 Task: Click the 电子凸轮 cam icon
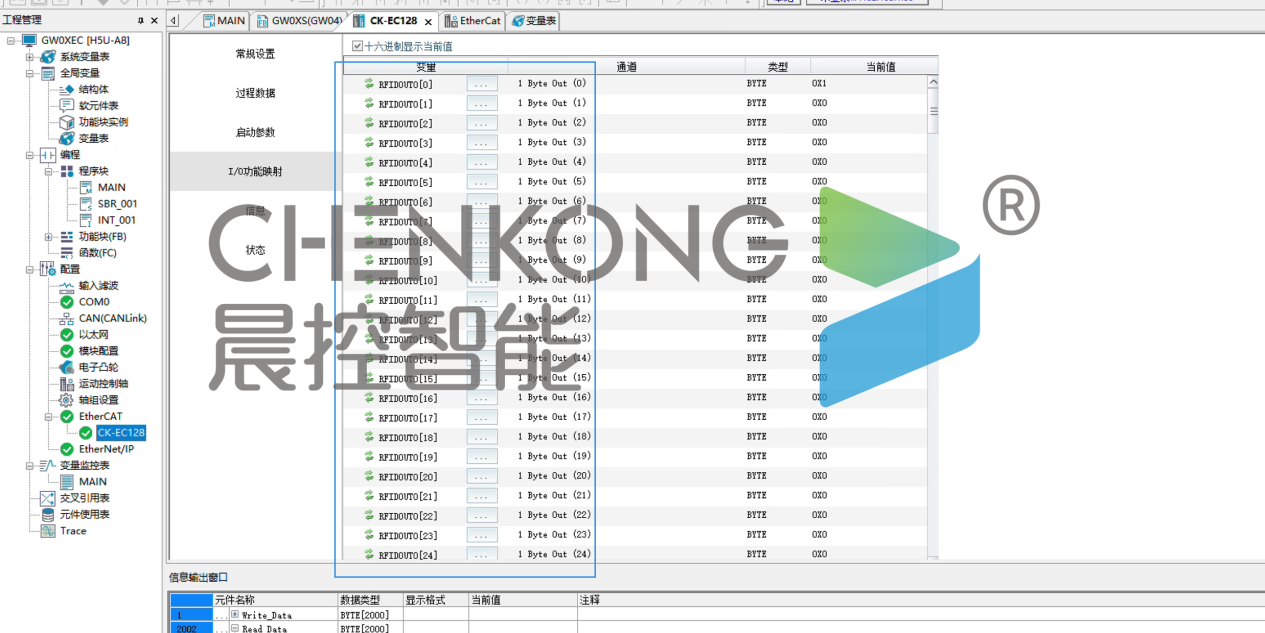[x=67, y=367]
